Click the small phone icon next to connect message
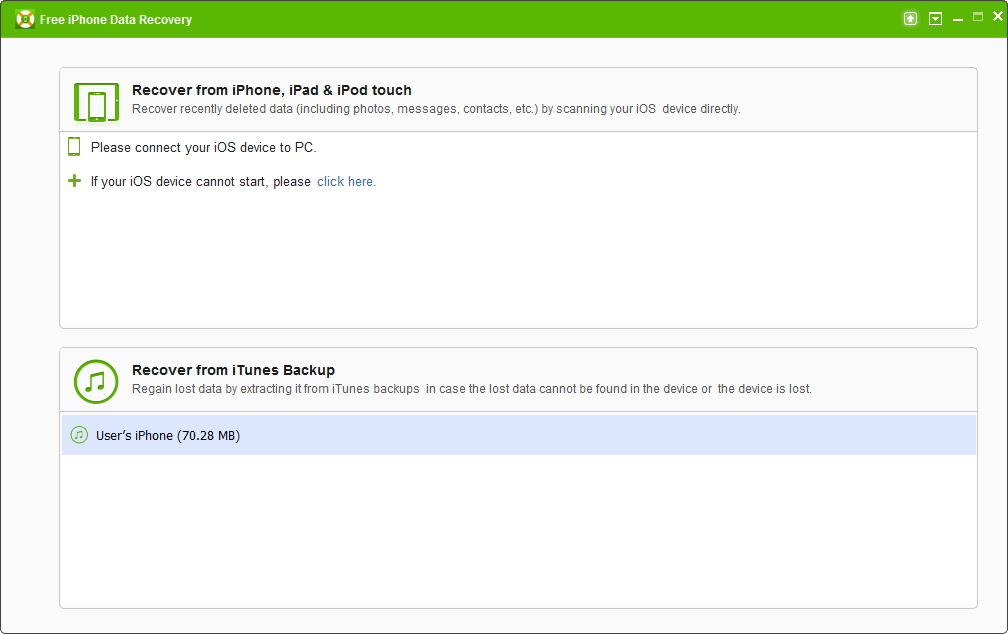The height and width of the screenshot is (634, 1008). coord(74,147)
